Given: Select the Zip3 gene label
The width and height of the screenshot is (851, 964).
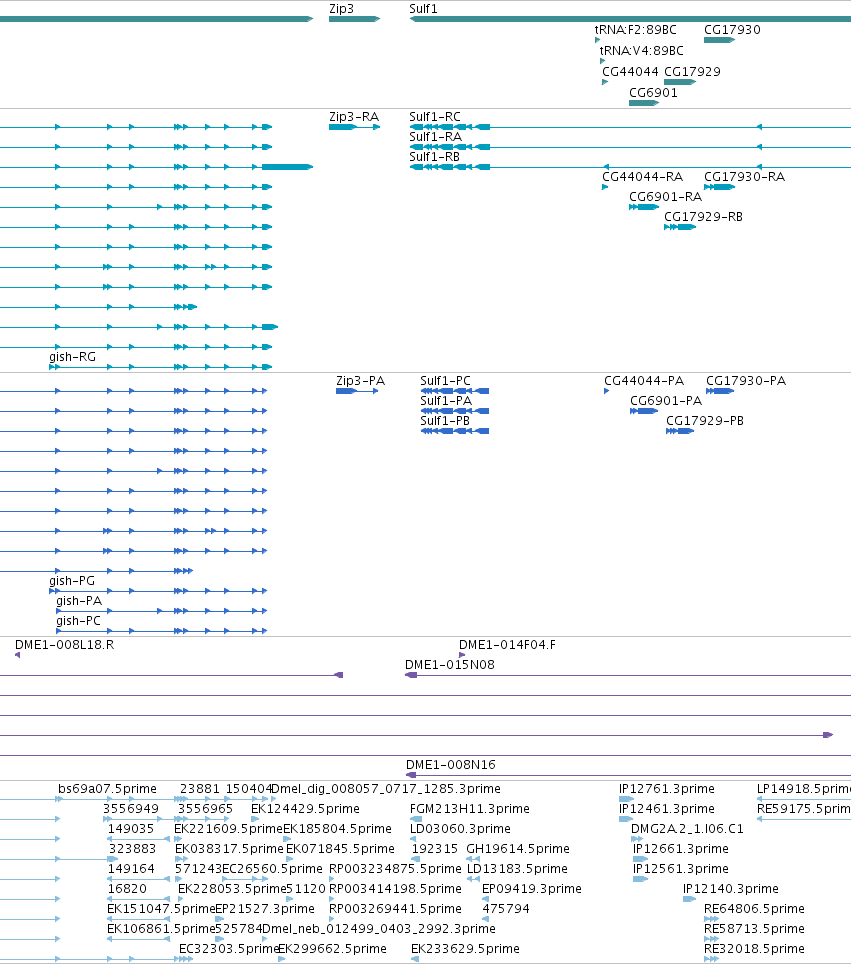Looking at the screenshot, I should pyautogui.click(x=341, y=9).
